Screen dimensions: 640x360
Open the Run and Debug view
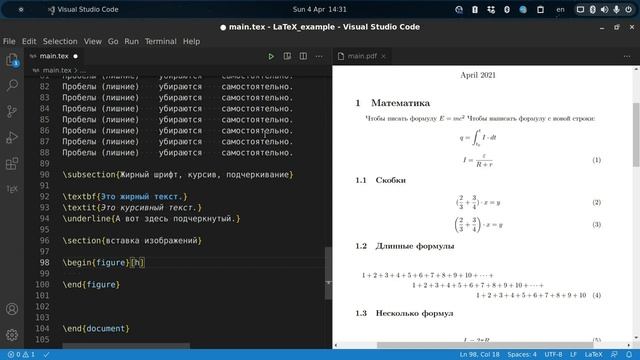tap(12, 137)
